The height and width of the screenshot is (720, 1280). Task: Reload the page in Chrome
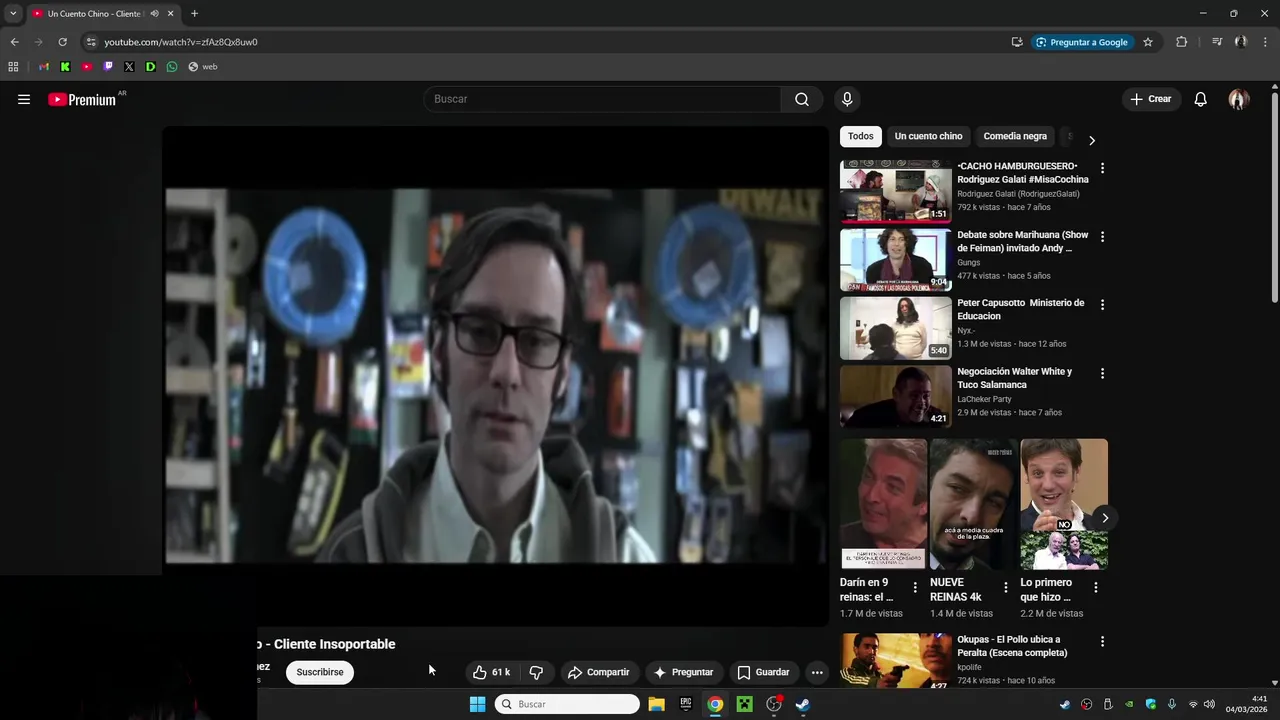[x=62, y=42]
